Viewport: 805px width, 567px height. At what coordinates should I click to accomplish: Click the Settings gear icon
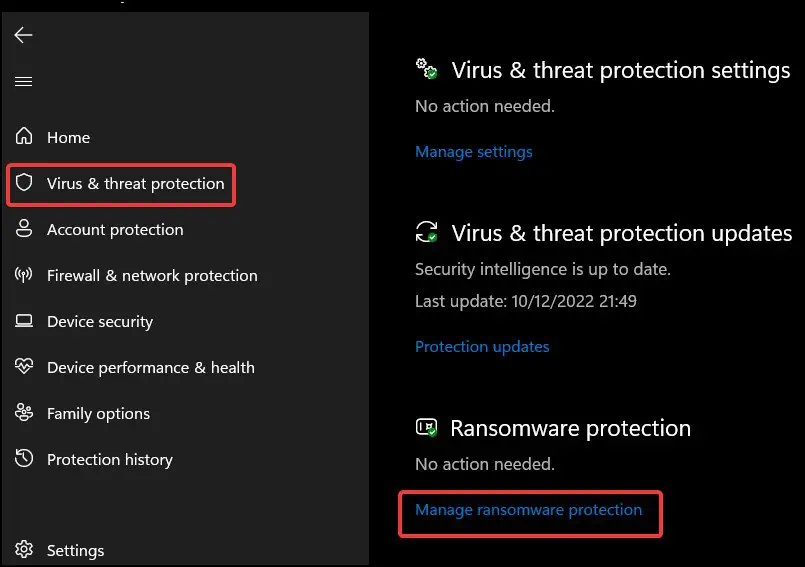click(x=25, y=550)
